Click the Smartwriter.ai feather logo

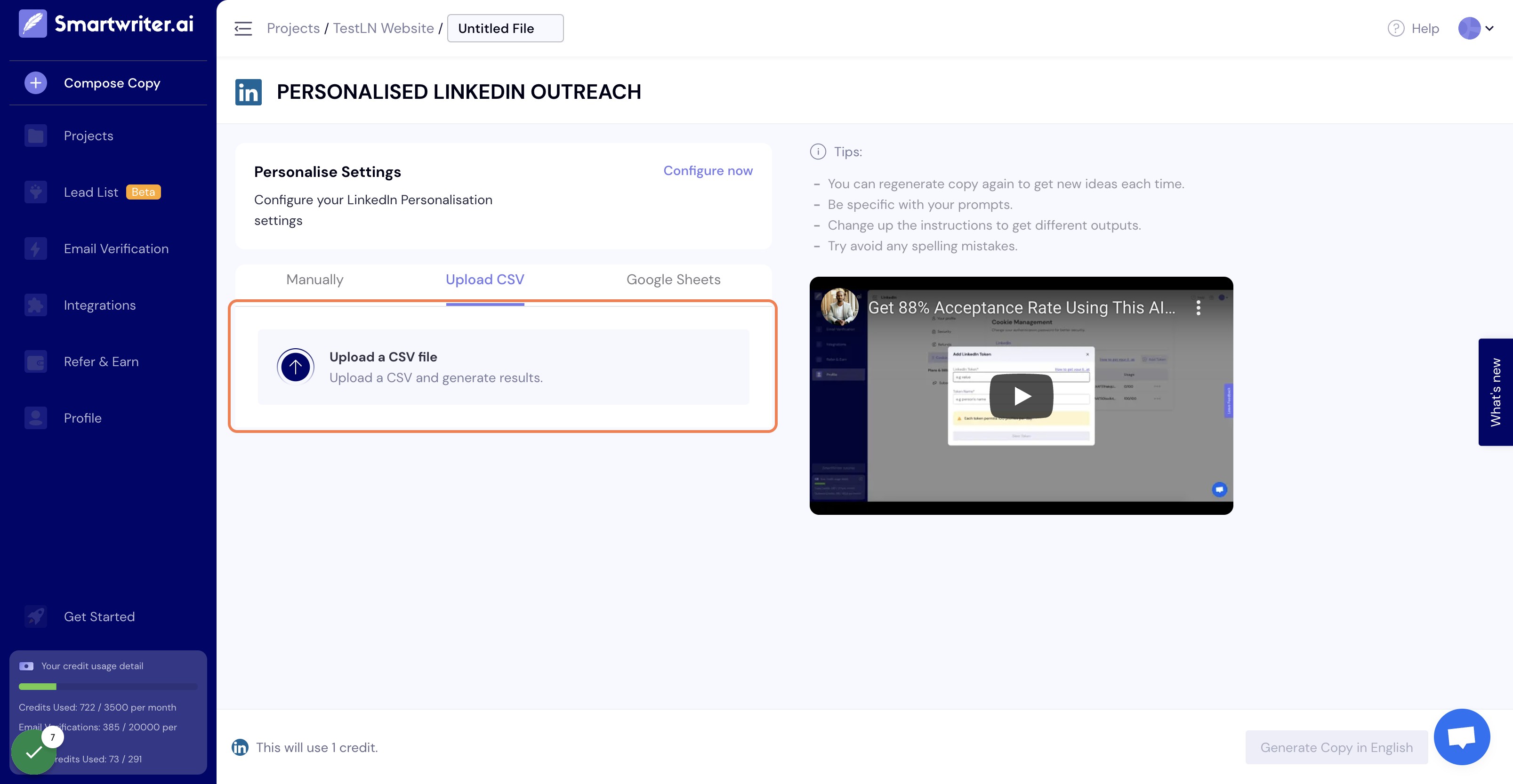[33, 24]
